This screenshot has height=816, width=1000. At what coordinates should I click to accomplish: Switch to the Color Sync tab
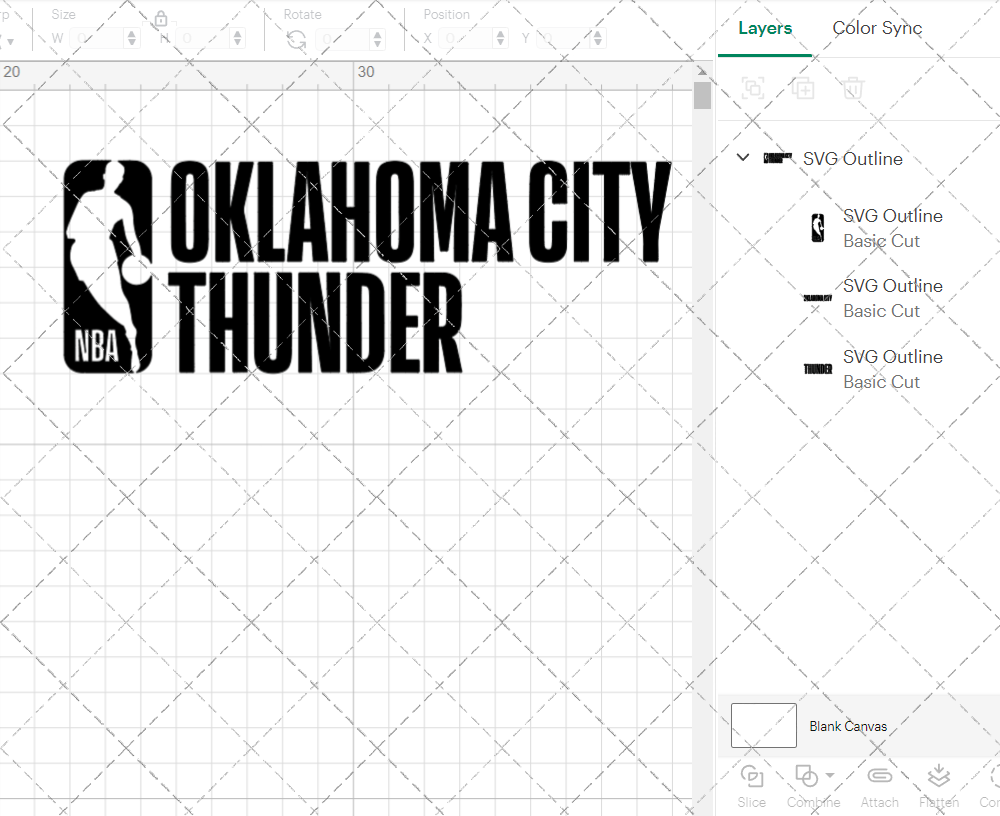point(877,28)
